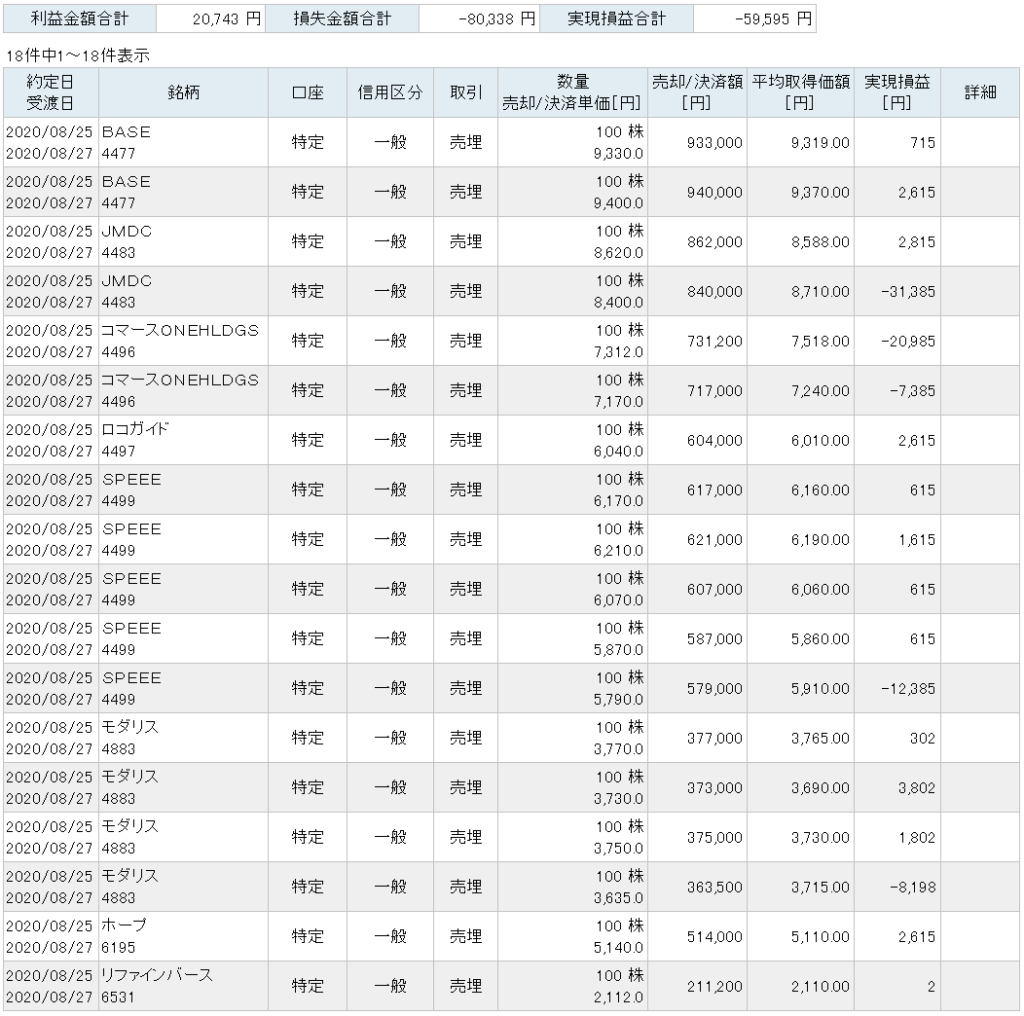Click SPEEE sale amount 607,000
Viewport: 1024px width, 1016px height.
pyautogui.click(x=714, y=590)
